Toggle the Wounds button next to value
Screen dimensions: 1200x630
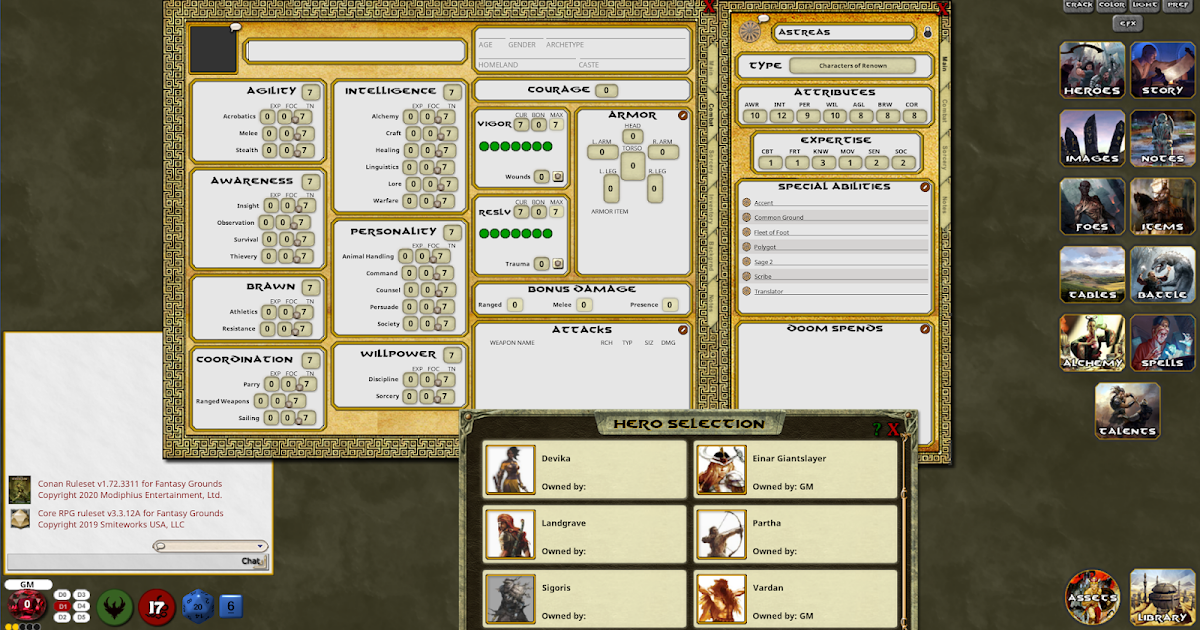[558, 177]
